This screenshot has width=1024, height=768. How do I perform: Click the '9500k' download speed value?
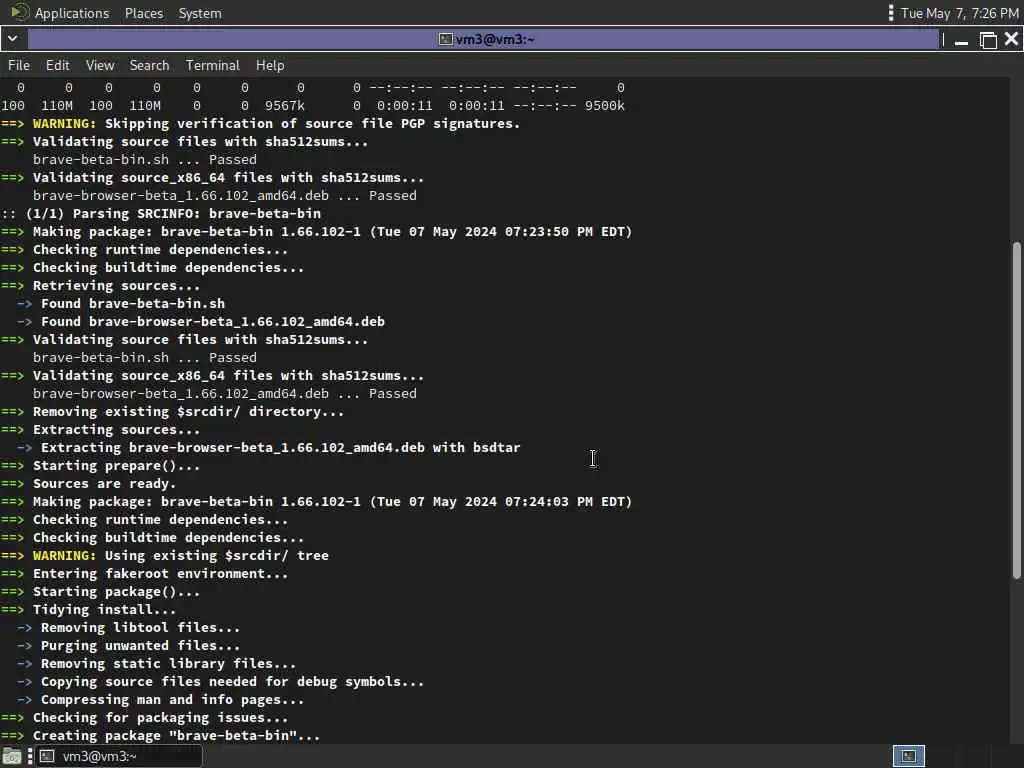click(604, 105)
